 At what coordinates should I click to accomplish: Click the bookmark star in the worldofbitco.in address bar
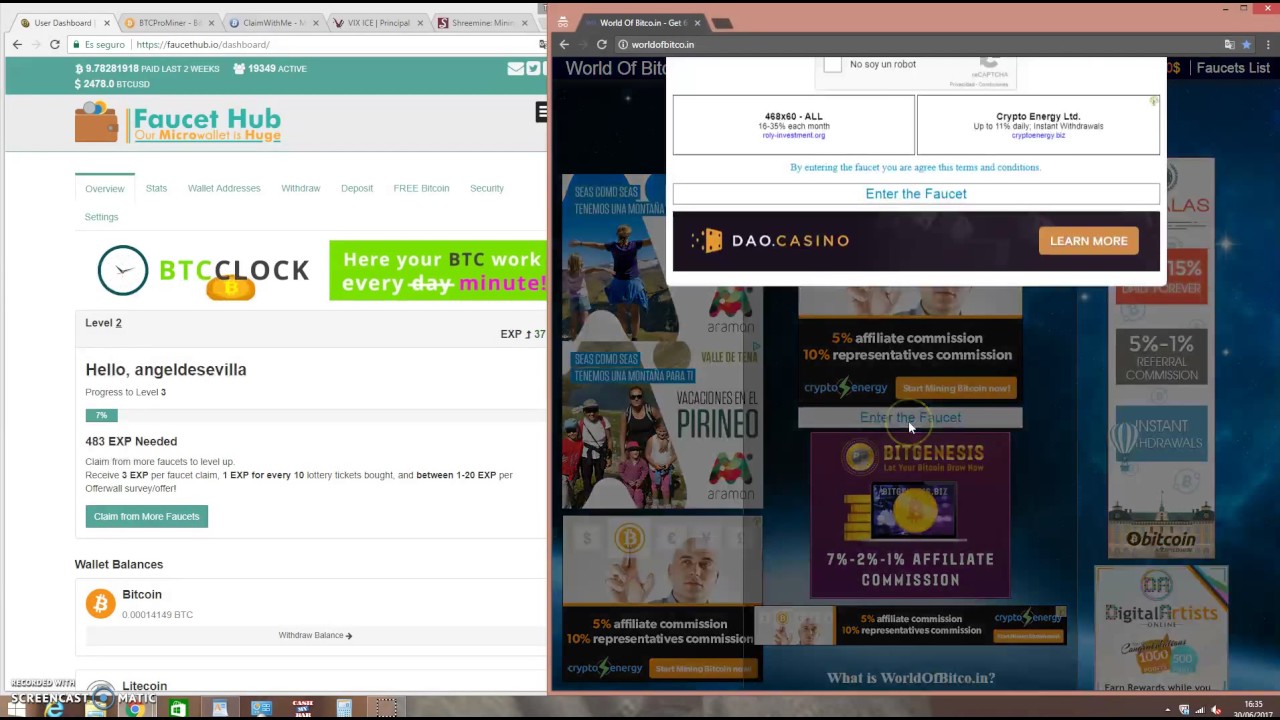click(x=1246, y=44)
